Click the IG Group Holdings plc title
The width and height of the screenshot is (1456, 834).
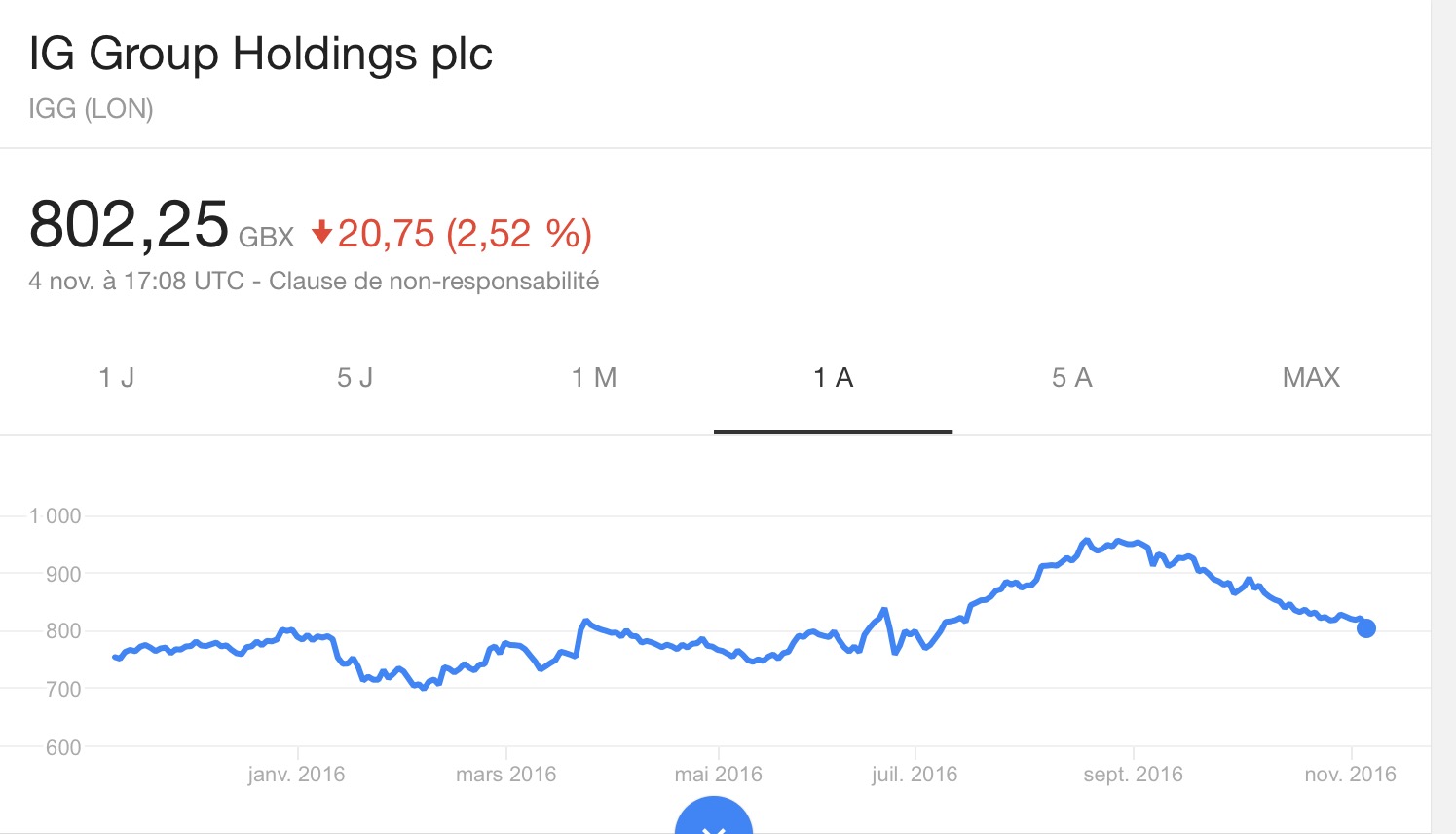[x=261, y=54]
